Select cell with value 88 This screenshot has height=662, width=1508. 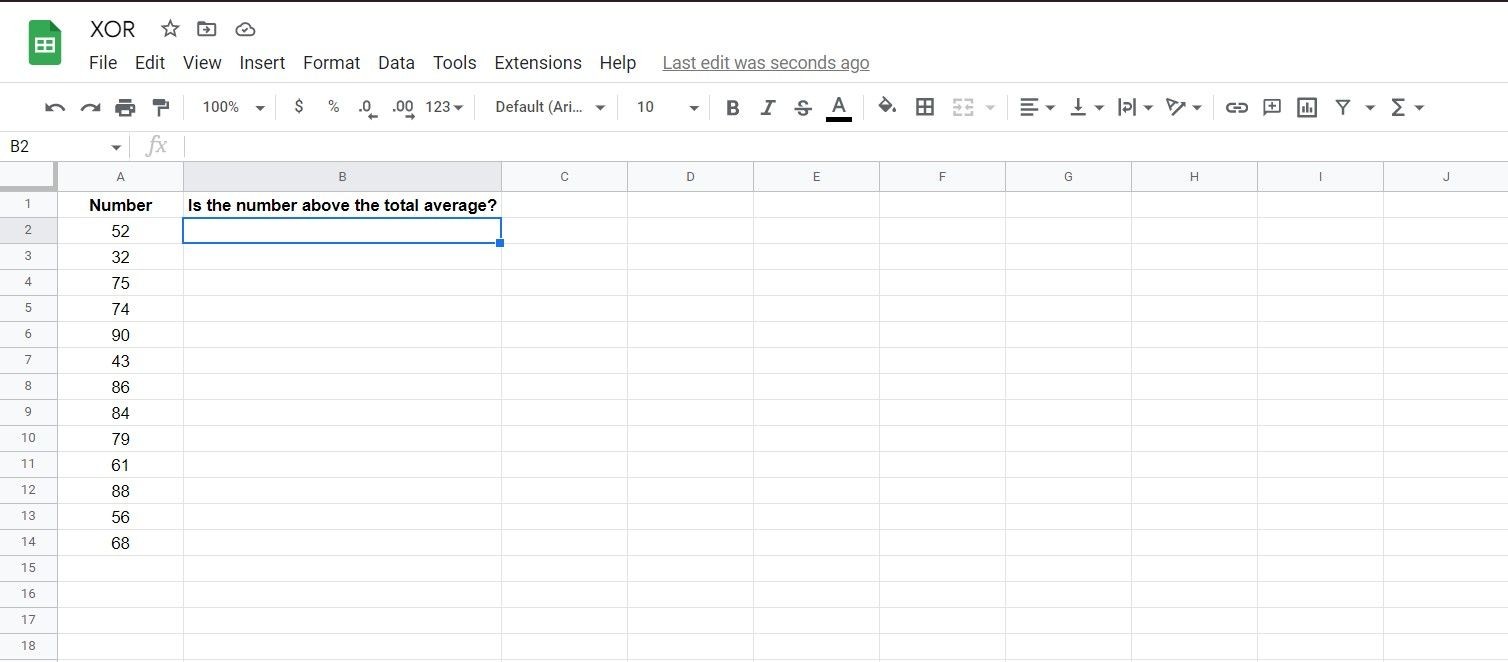121,491
